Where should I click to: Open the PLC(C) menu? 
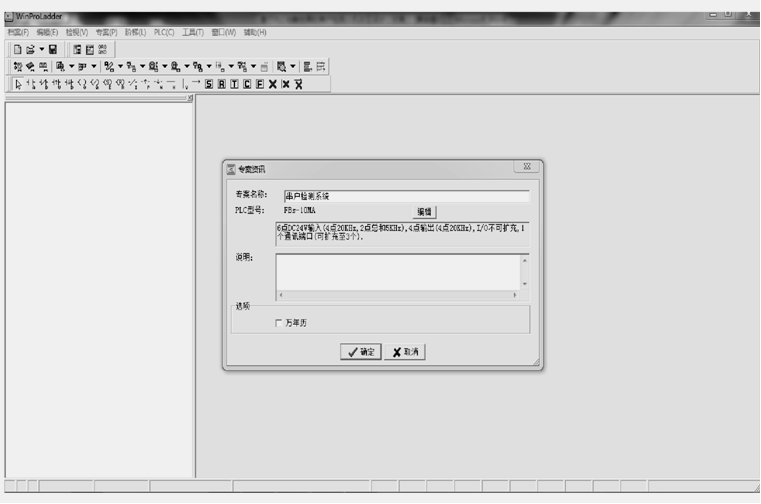coord(164,33)
